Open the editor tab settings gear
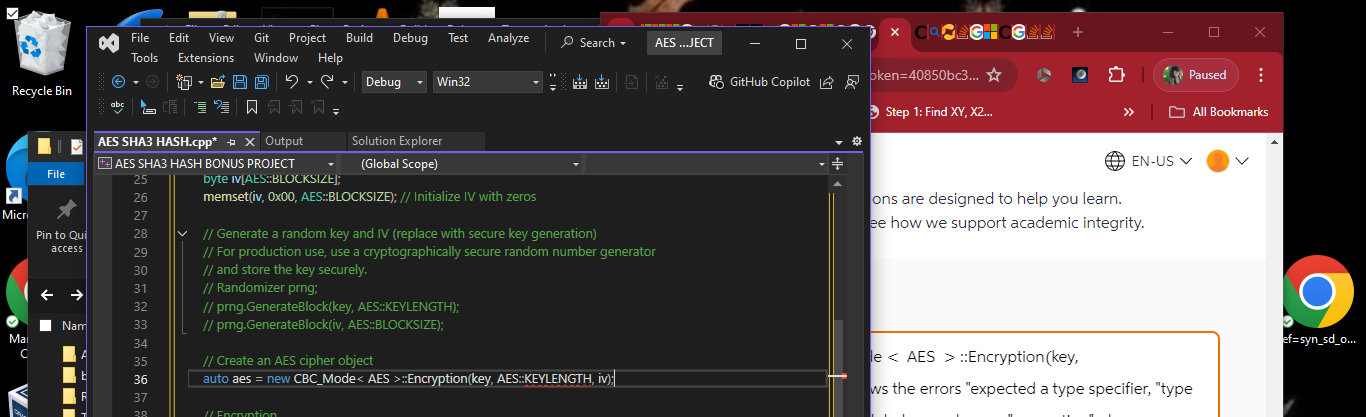This screenshot has height=417, width=1366. 856,142
